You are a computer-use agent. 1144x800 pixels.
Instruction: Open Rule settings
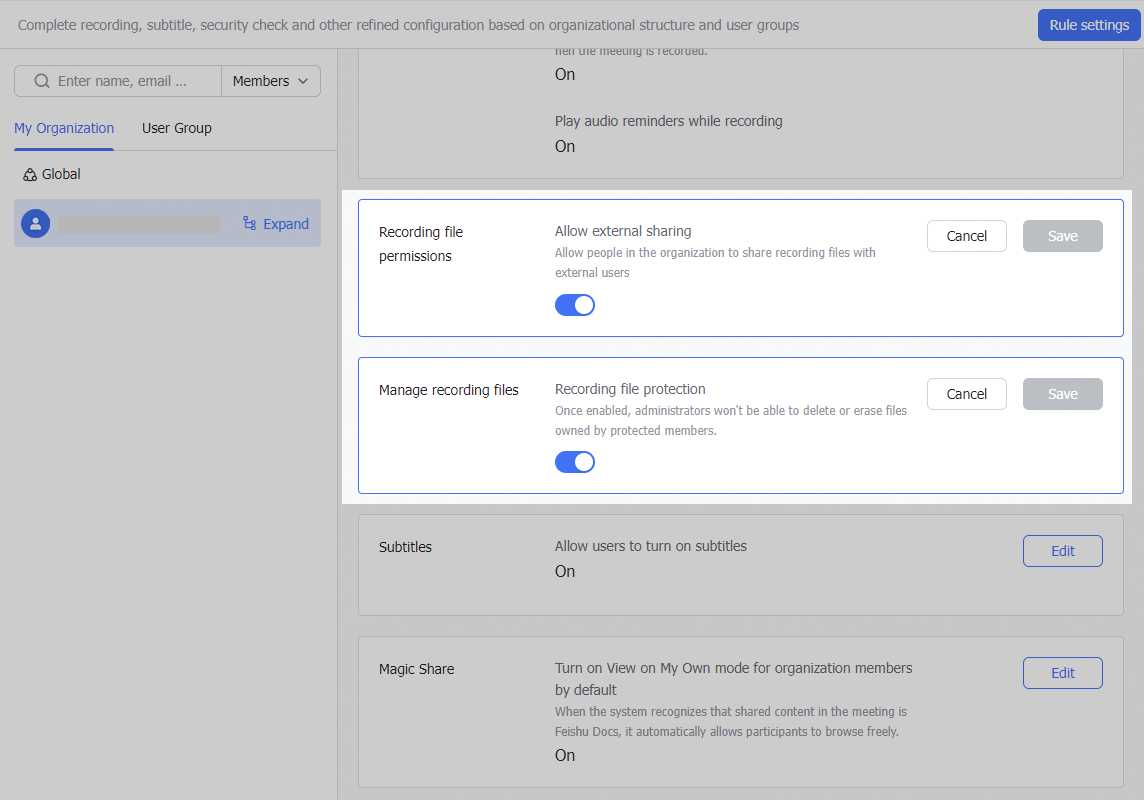click(x=1089, y=25)
